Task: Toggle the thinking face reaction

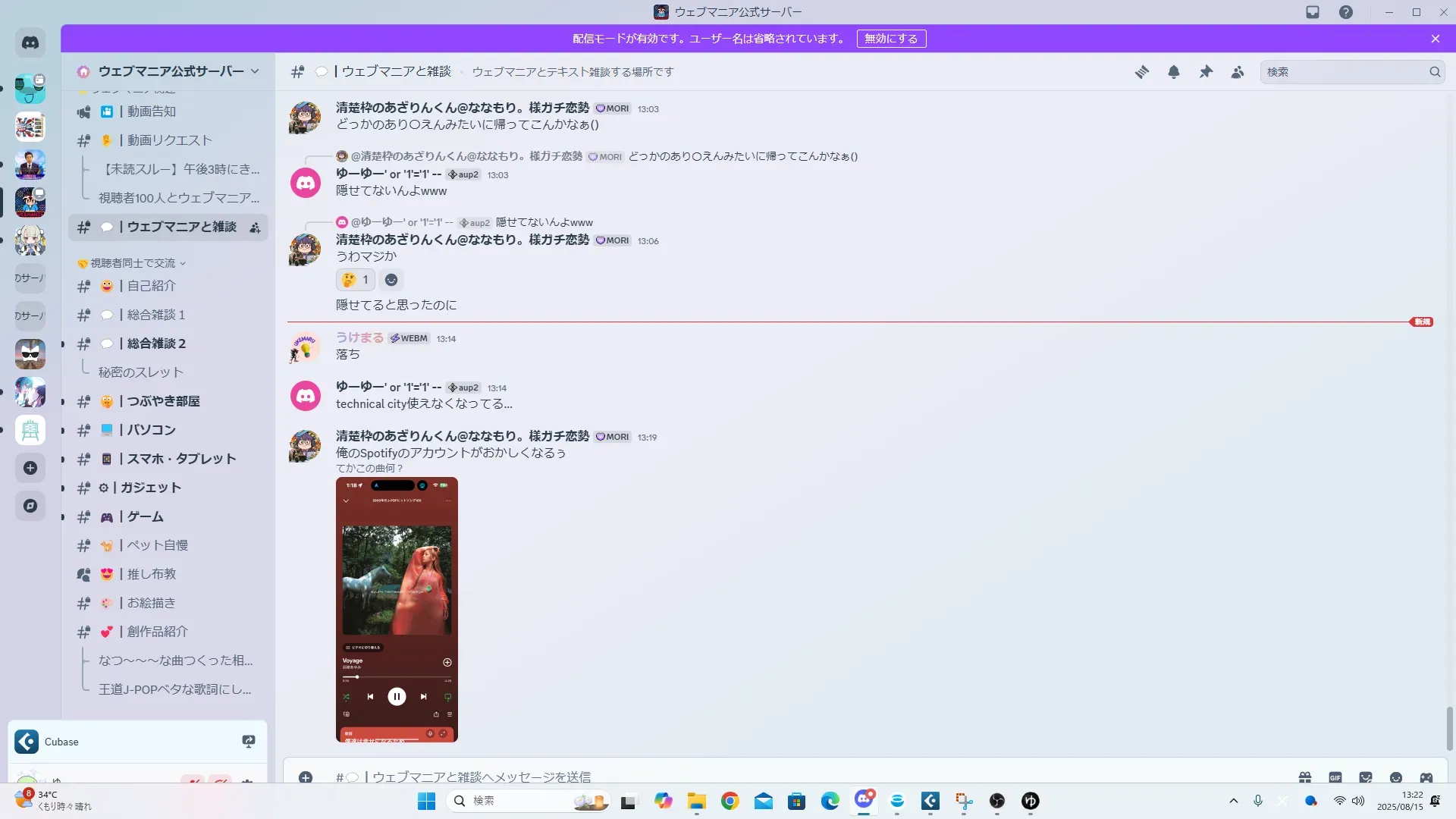Action: 355,280
